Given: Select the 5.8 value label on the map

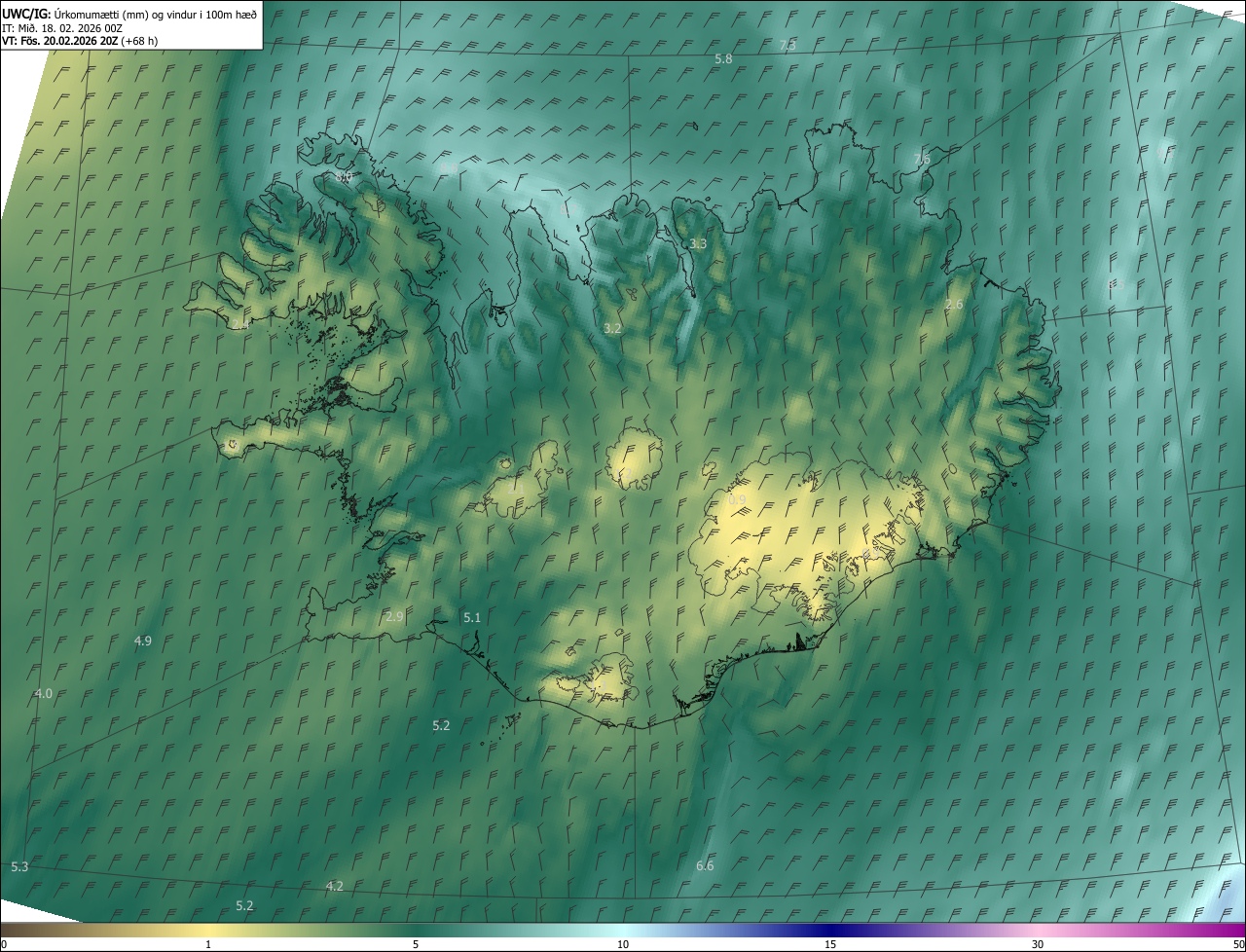Looking at the screenshot, I should coord(723,59).
